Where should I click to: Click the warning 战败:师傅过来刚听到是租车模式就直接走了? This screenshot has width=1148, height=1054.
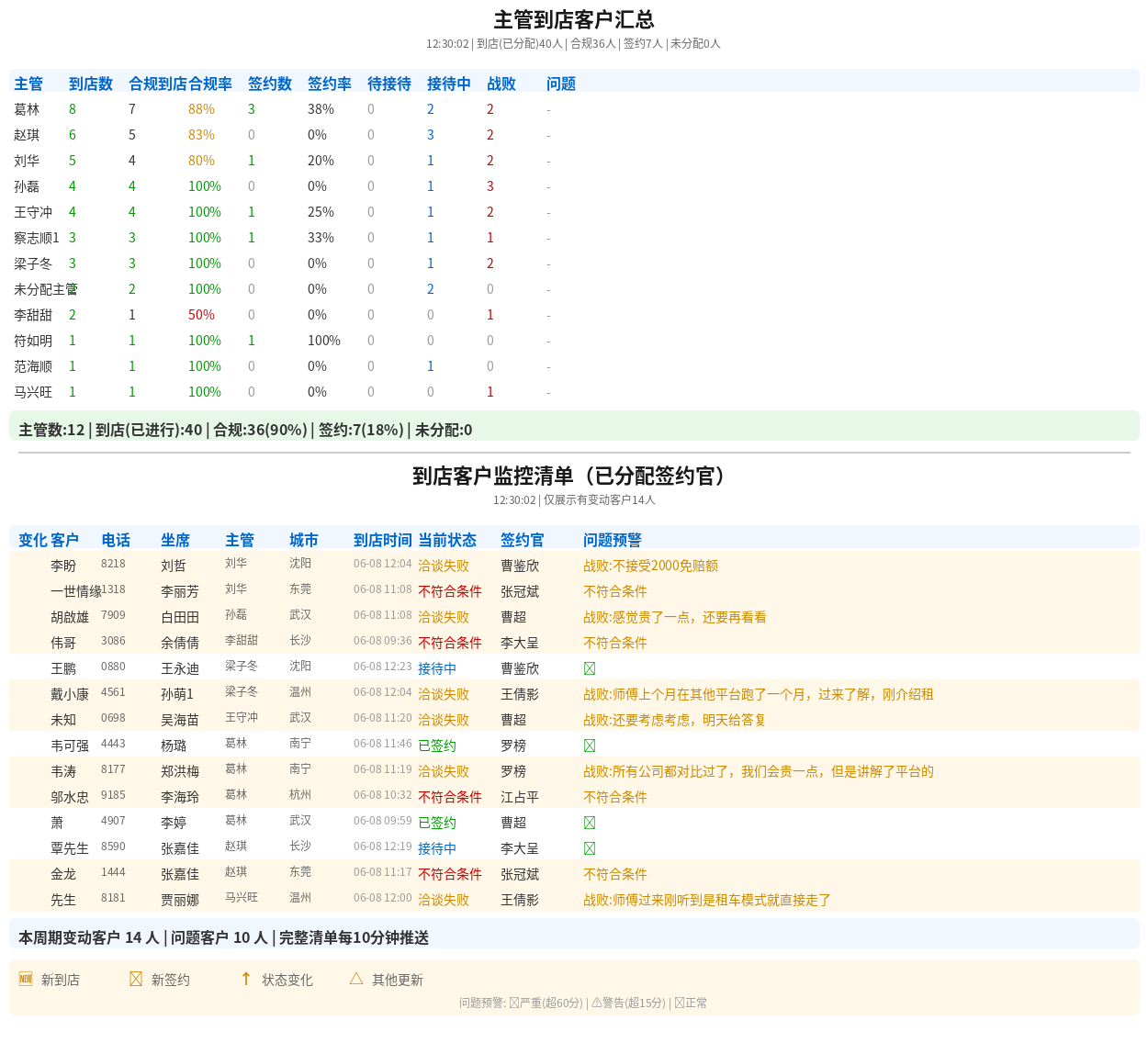click(707, 901)
